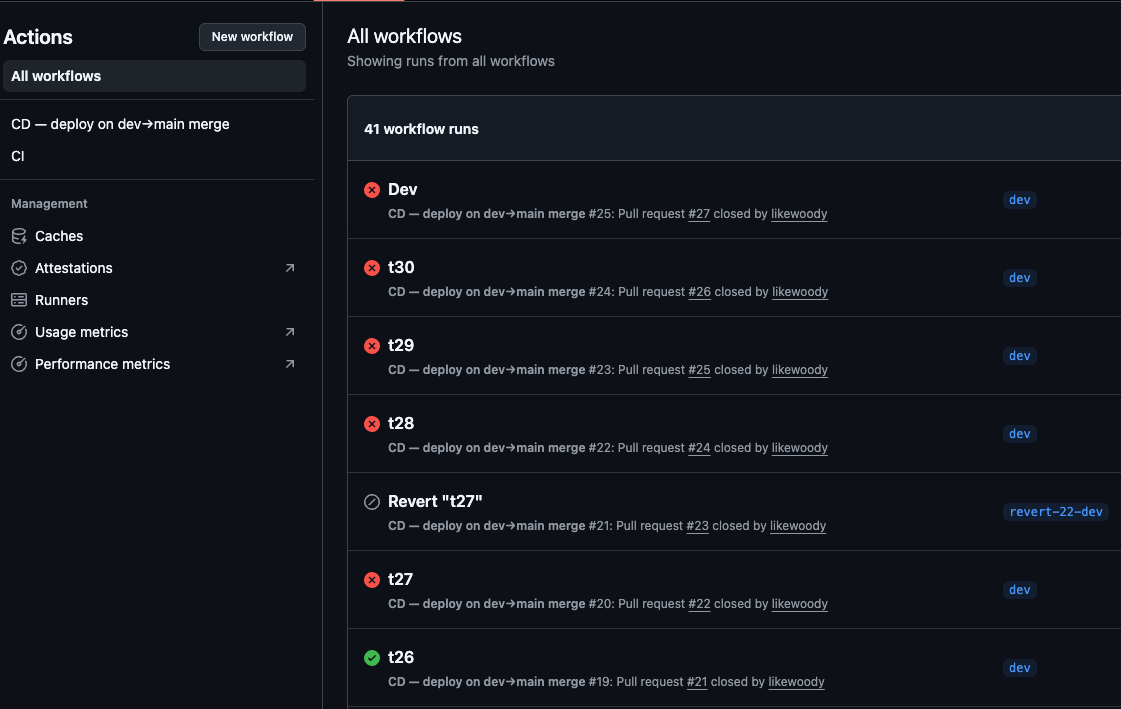Click the Runners server icon
This screenshot has height=709, width=1121.
click(18, 300)
